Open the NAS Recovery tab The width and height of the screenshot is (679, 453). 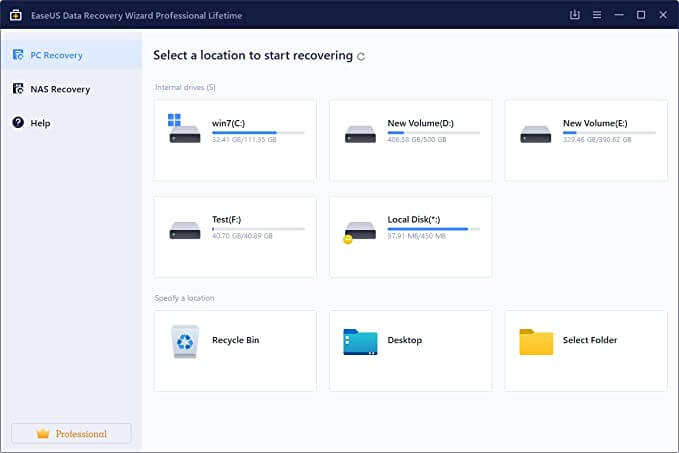pyautogui.click(x=71, y=89)
